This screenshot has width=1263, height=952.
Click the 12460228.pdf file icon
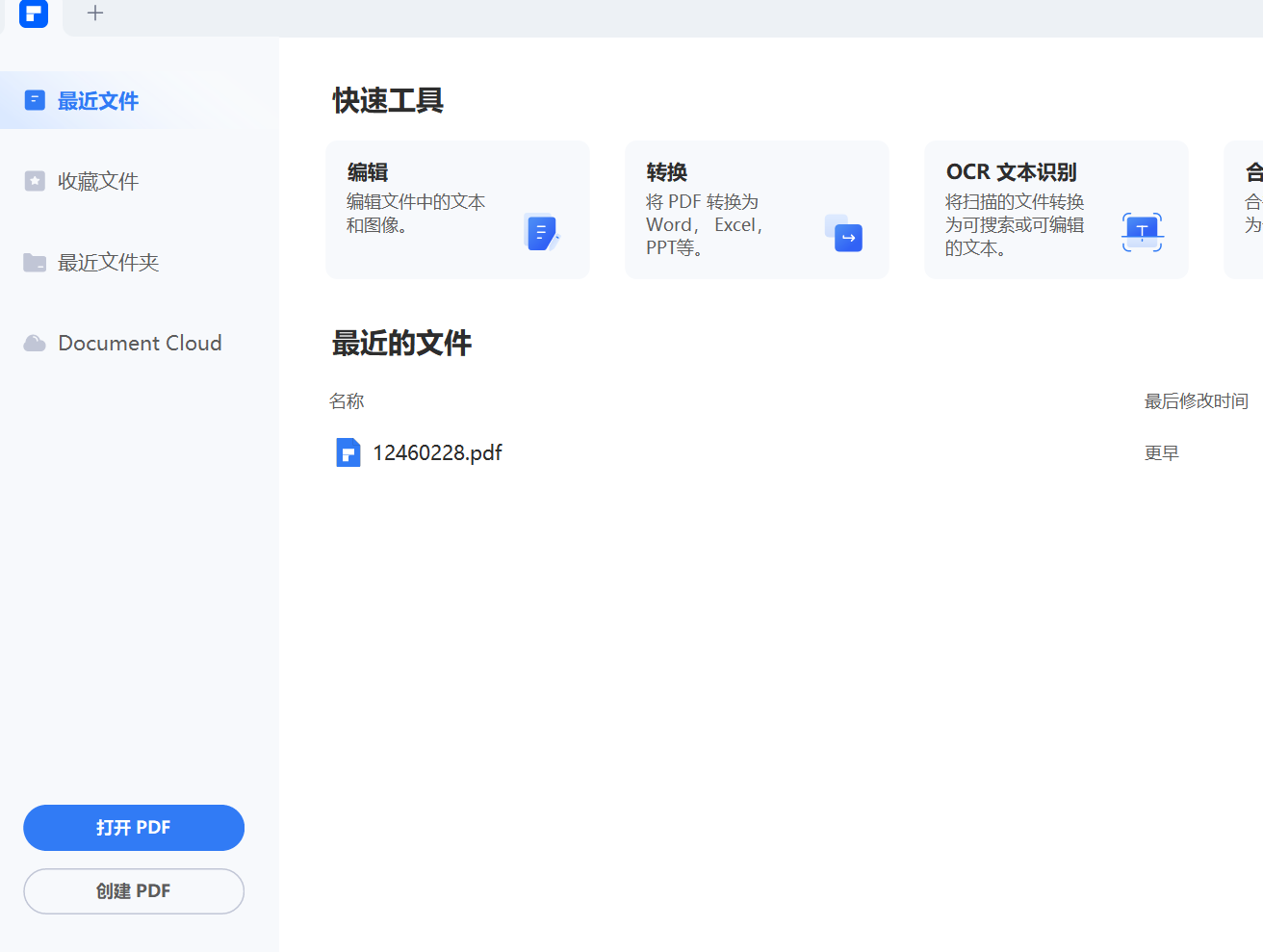click(x=348, y=452)
